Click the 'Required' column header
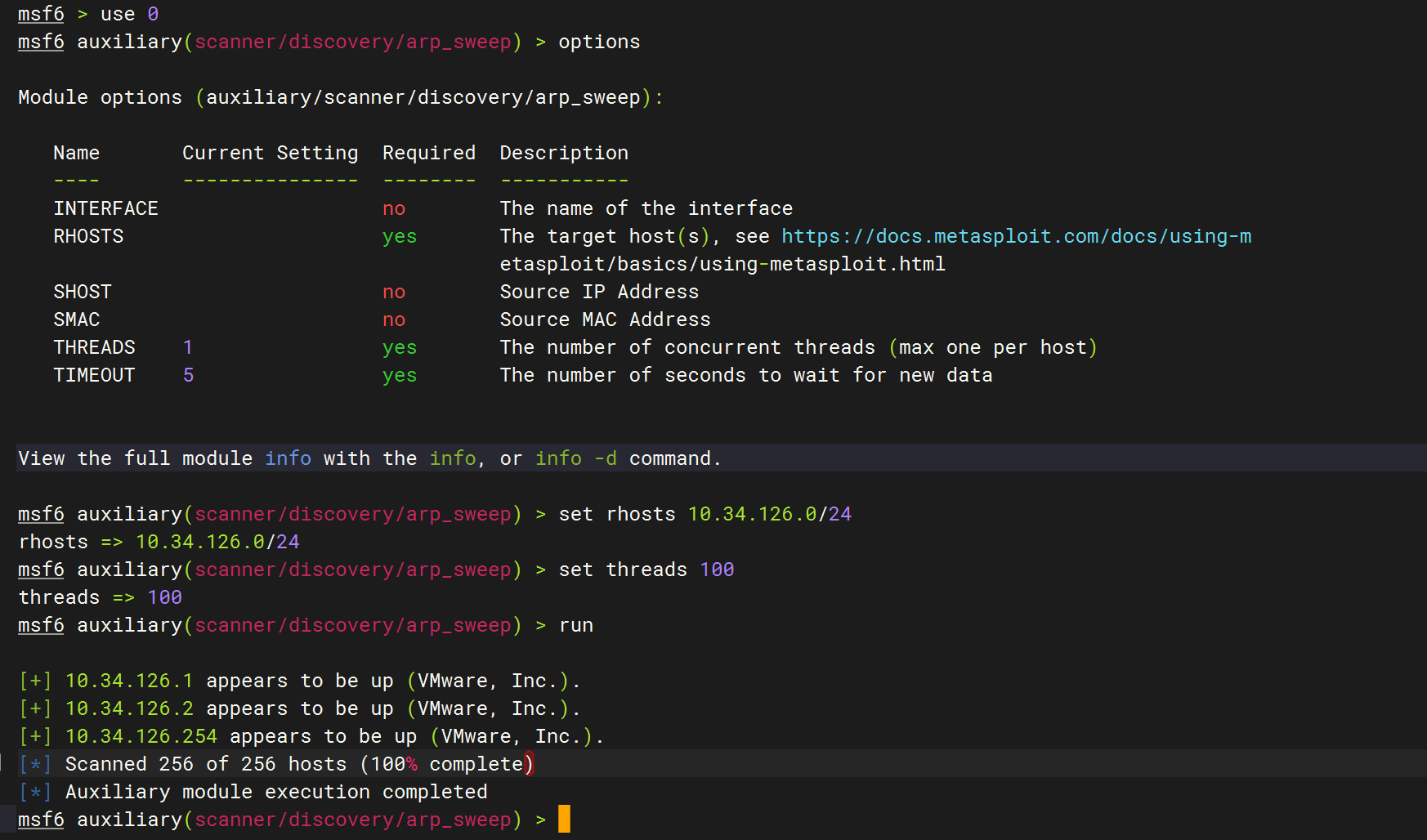Viewport: 1427px width, 840px height. pyautogui.click(x=429, y=153)
